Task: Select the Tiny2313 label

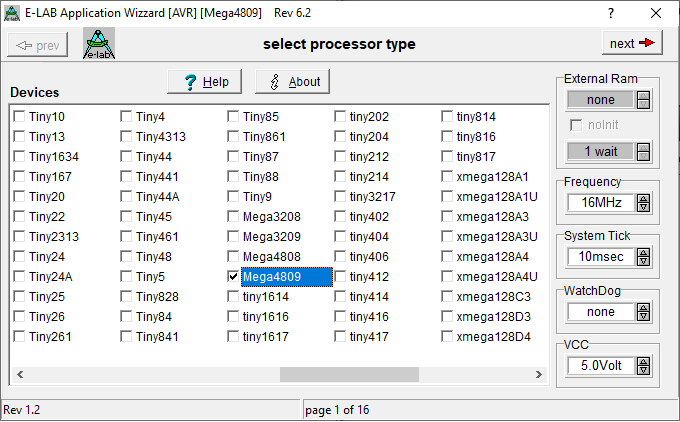Action: pyautogui.click(x=54, y=237)
